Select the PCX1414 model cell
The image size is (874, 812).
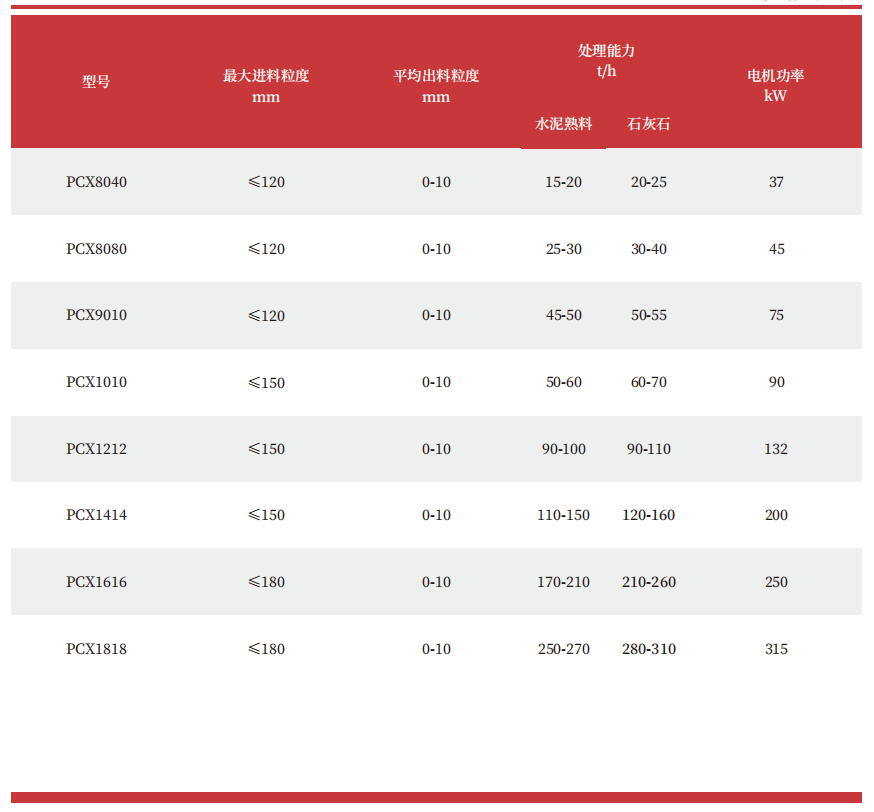point(97,515)
